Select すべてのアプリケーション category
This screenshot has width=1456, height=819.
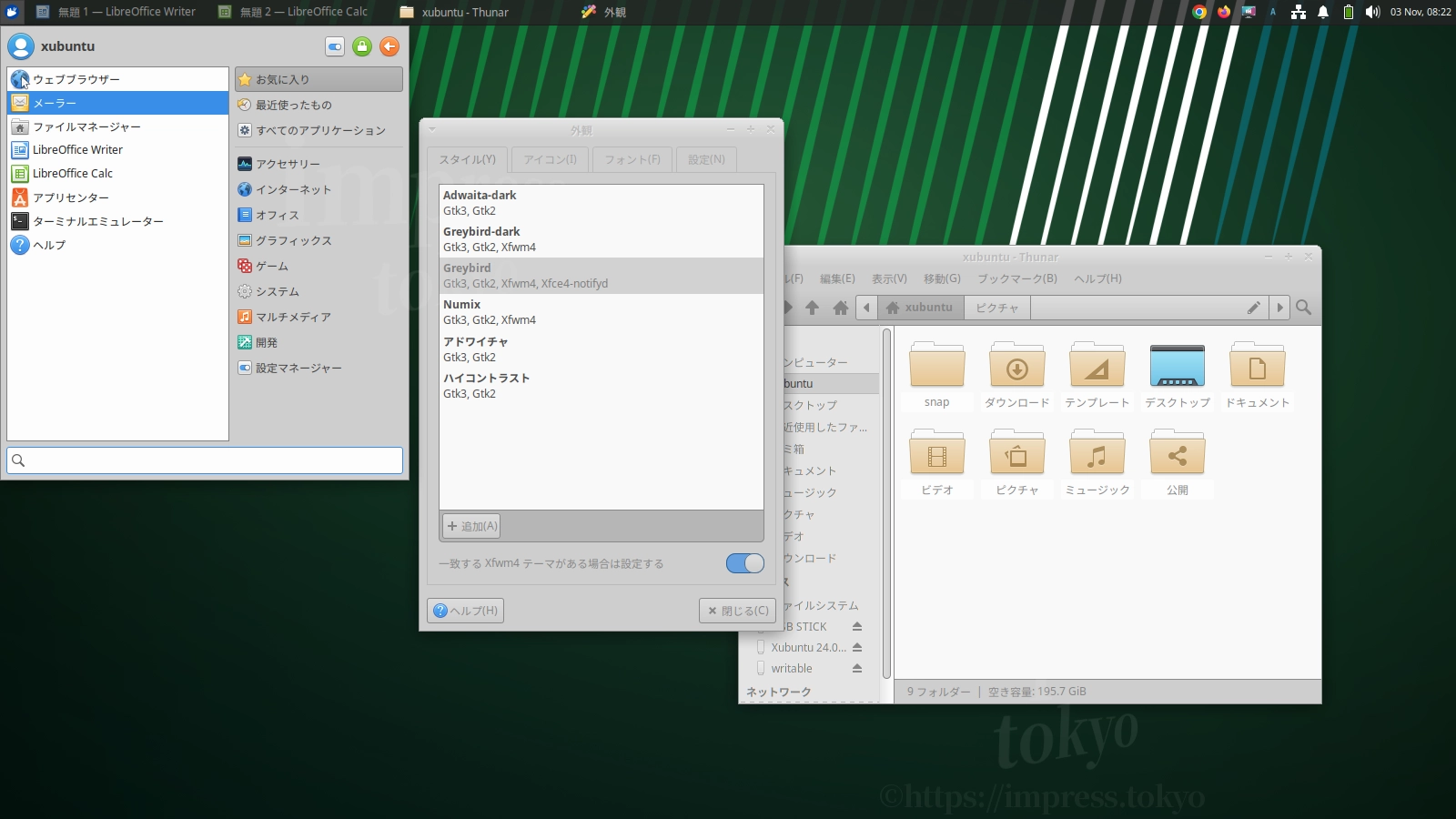click(318, 130)
